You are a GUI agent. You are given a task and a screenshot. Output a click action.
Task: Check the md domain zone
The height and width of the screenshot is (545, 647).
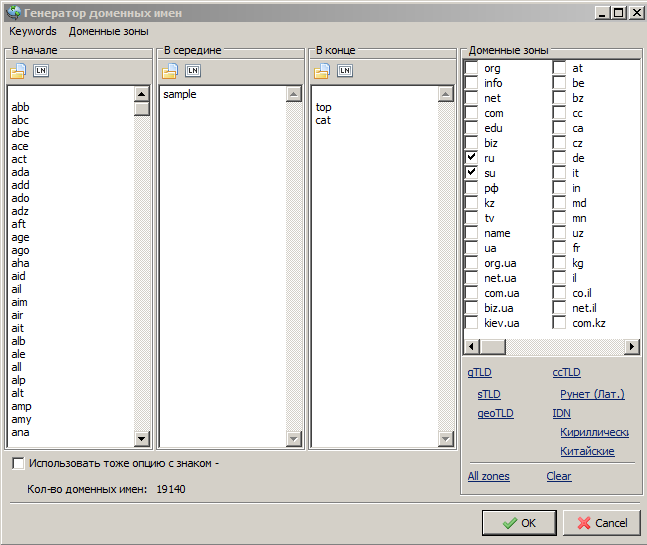tap(559, 203)
